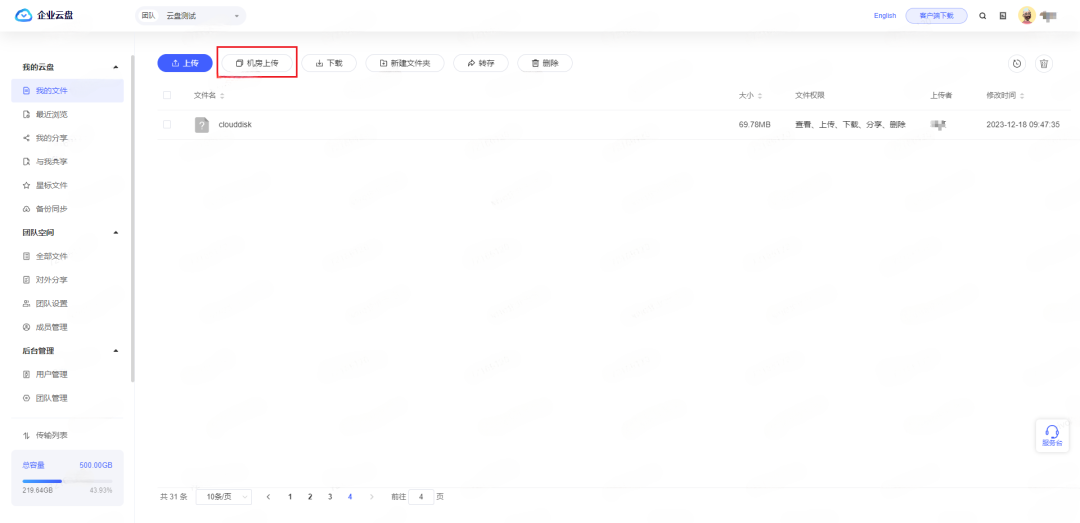Open the history clock icon near toolbar
Viewport: 1080px width, 523px height.
1017,63
